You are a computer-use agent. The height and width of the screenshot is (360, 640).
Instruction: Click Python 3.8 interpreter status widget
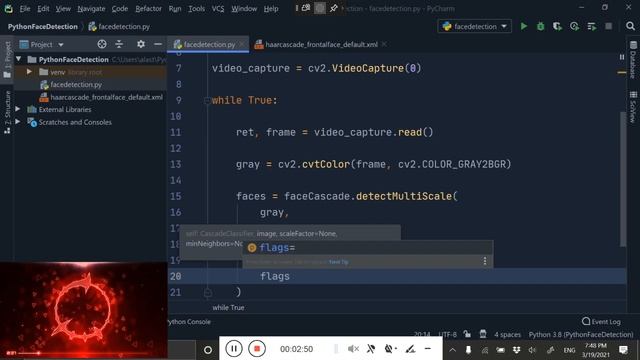[581, 334]
